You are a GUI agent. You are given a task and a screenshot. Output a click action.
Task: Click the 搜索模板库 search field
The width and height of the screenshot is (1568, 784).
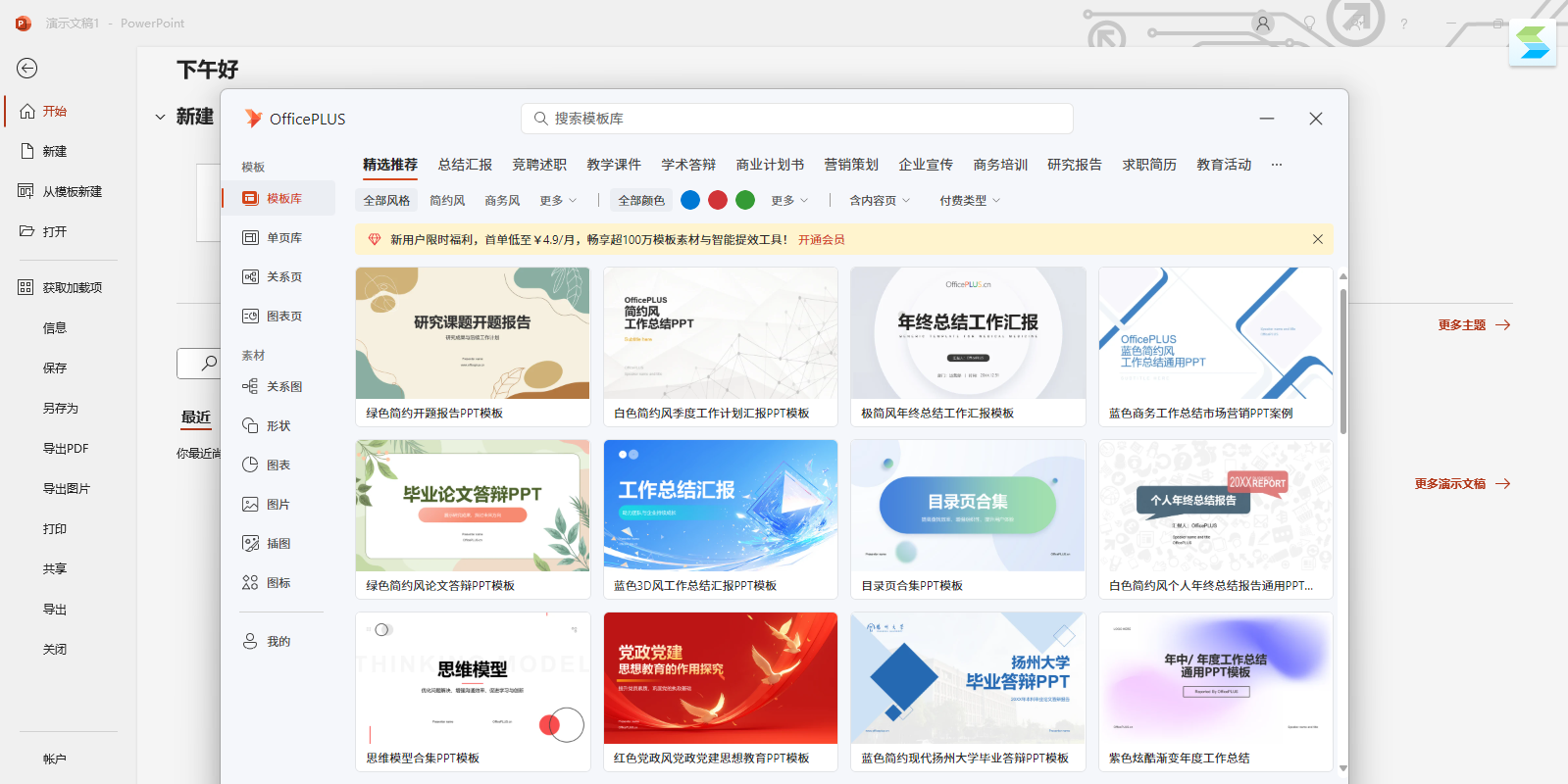click(796, 119)
